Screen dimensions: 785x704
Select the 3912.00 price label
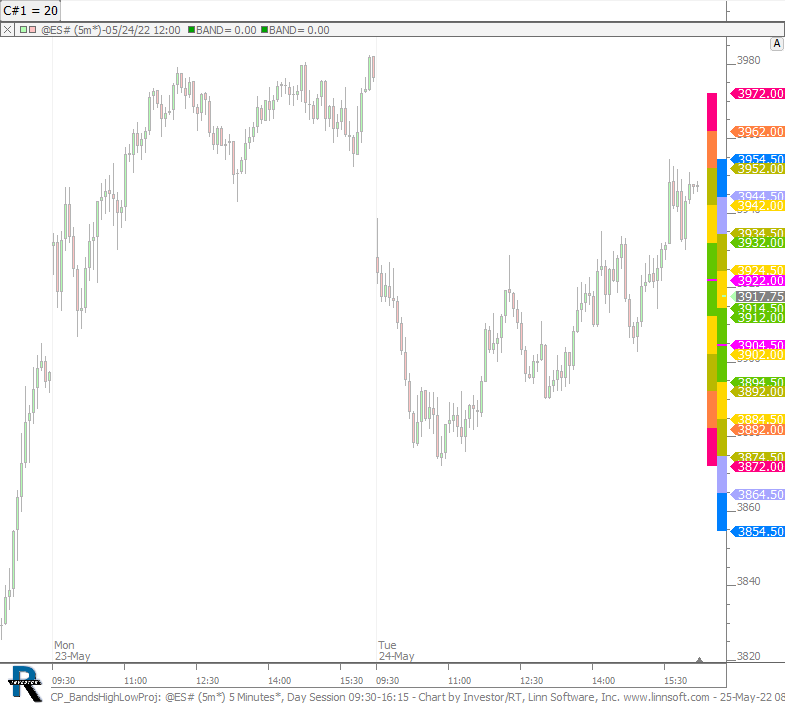(758, 318)
